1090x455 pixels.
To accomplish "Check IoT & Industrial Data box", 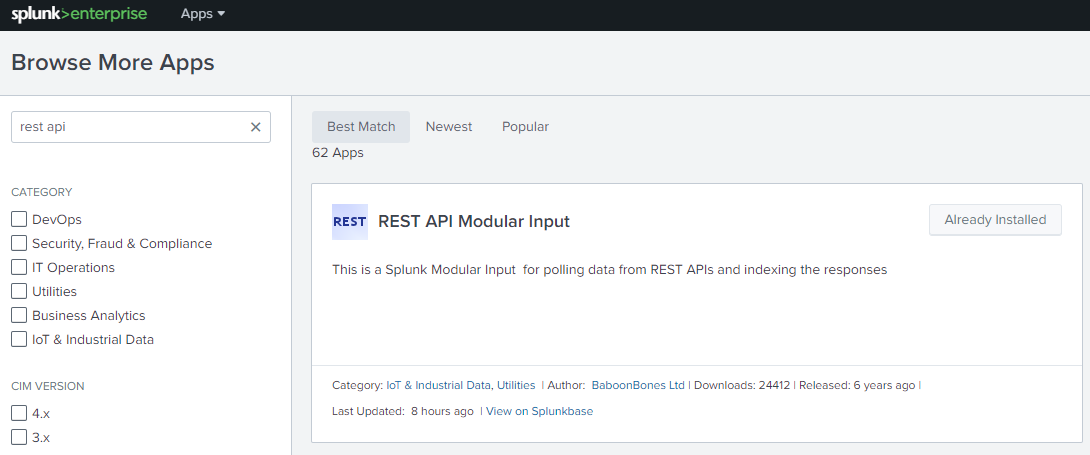I will click(19, 340).
